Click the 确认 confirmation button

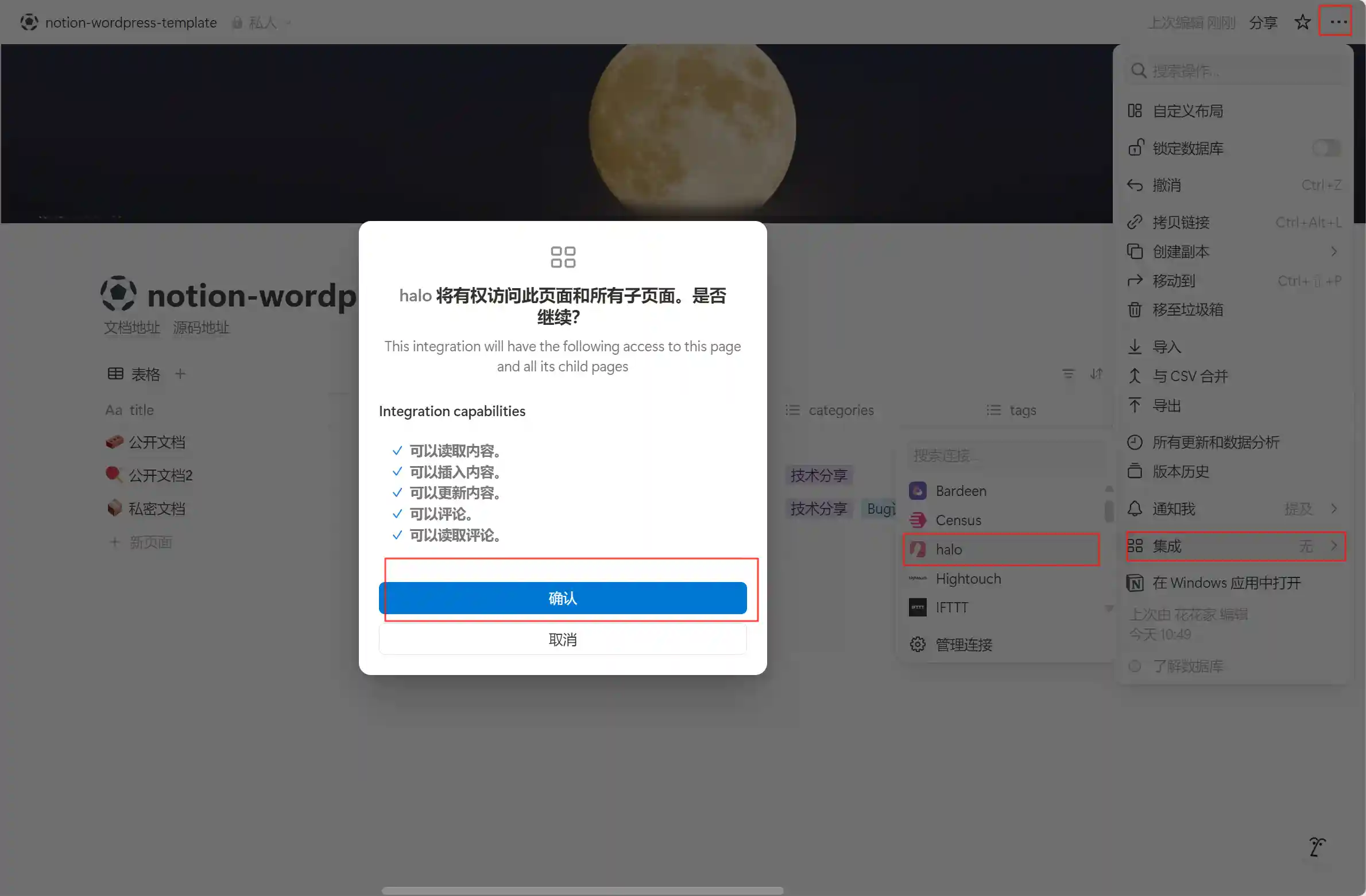tap(562, 598)
